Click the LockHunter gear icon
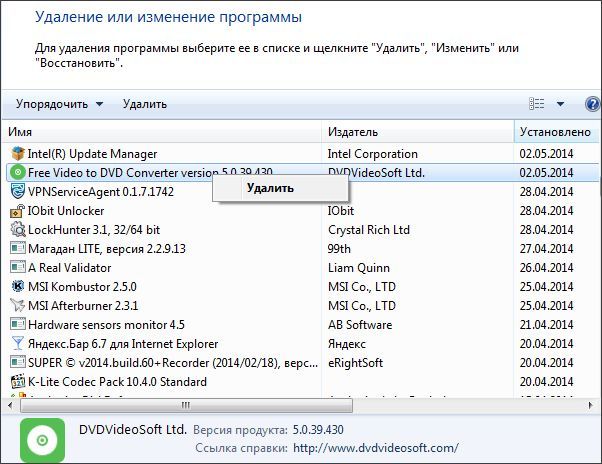The image size is (602, 464). pyautogui.click(x=18, y=230)
